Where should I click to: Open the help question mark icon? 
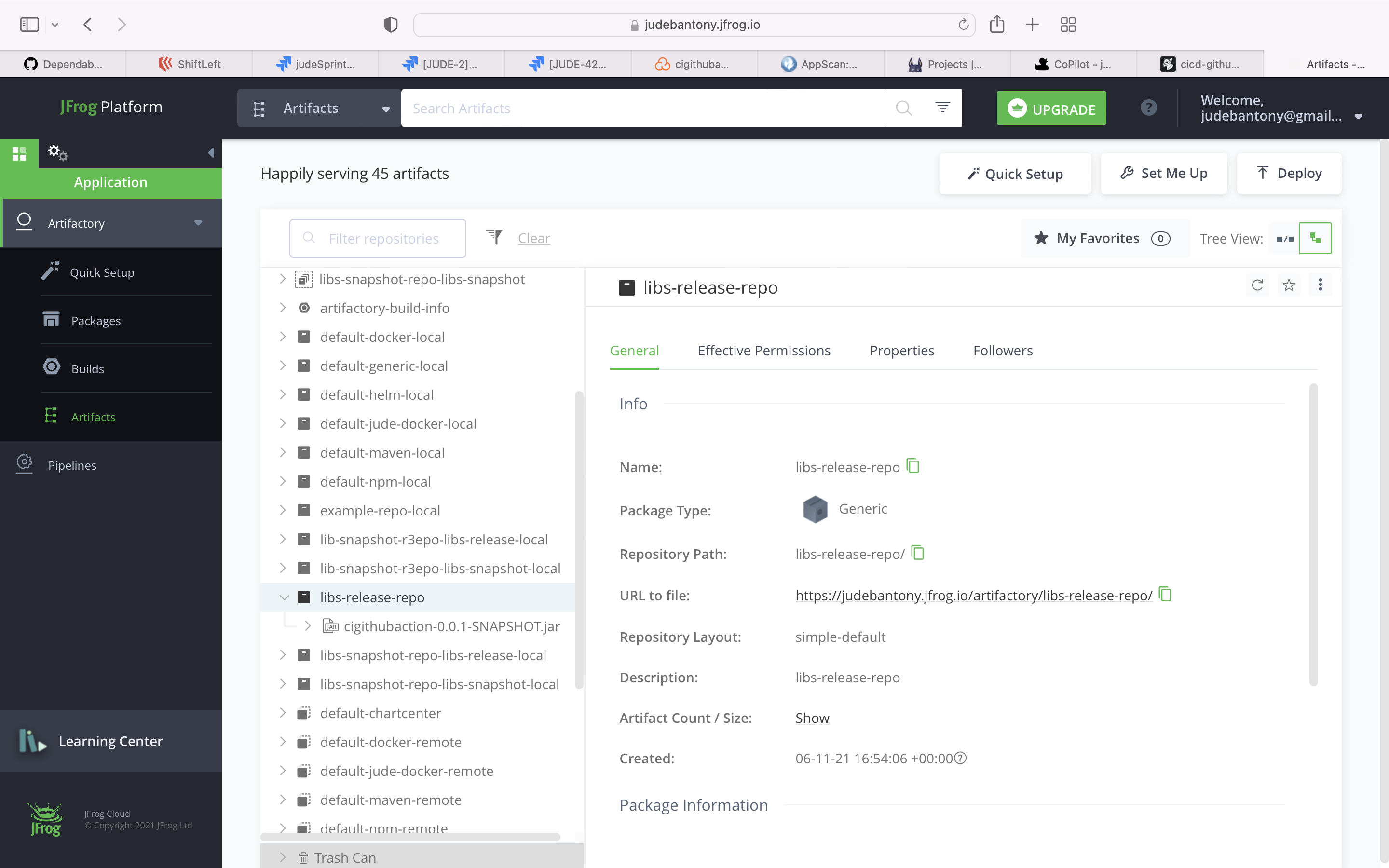[x=1148, y=108]
